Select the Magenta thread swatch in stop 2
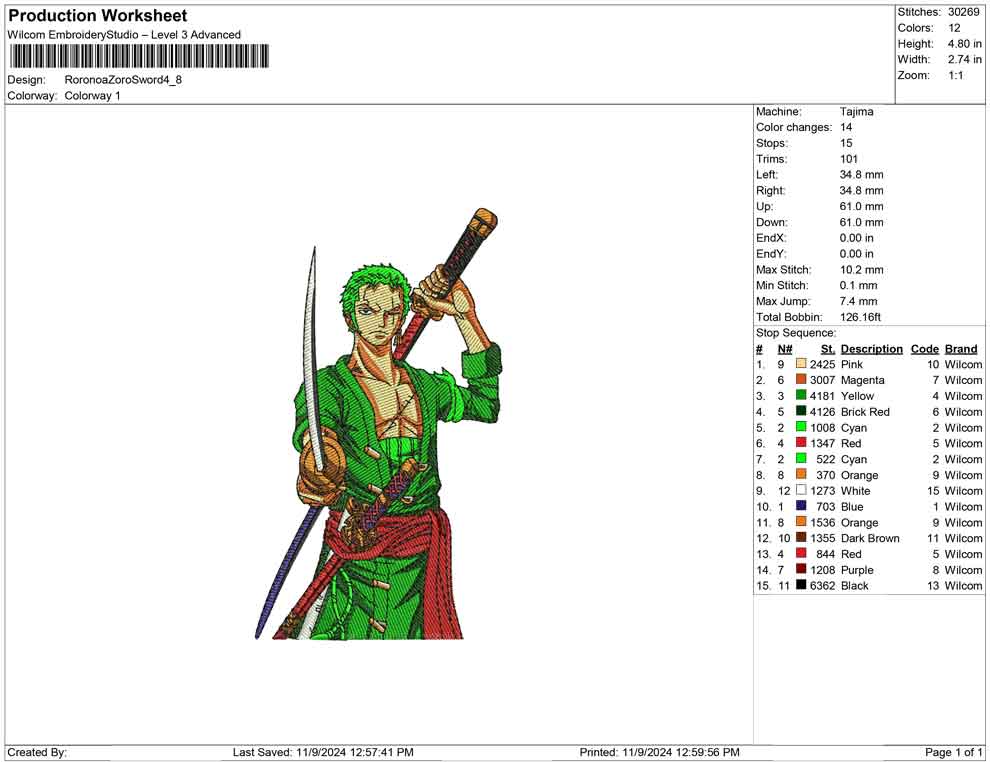 [801, 380]
